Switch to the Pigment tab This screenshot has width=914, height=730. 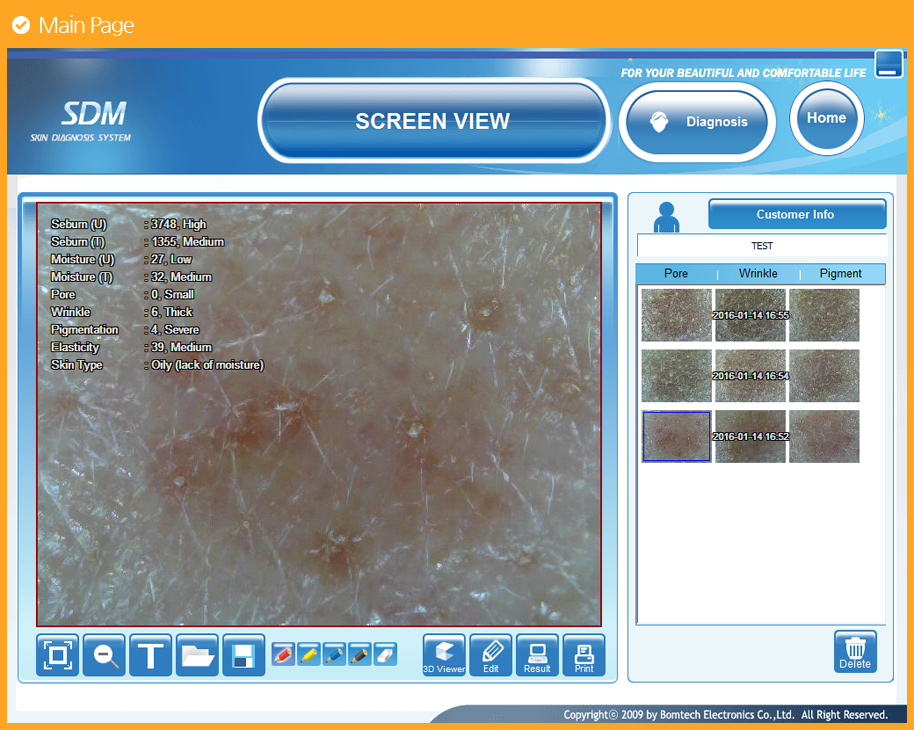pos(840,274)
